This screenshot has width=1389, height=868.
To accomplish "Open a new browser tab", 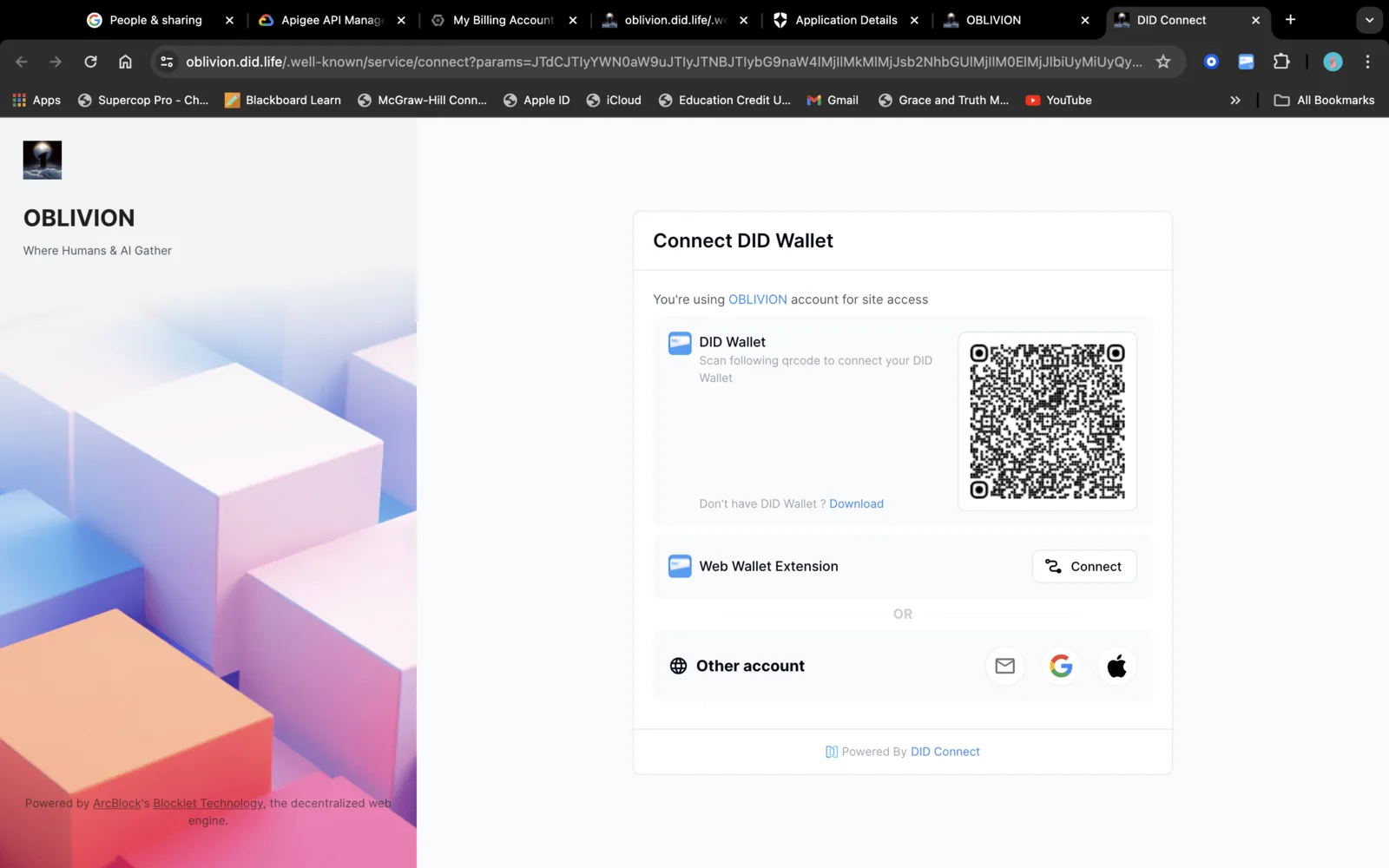I will pos(1291,20).
